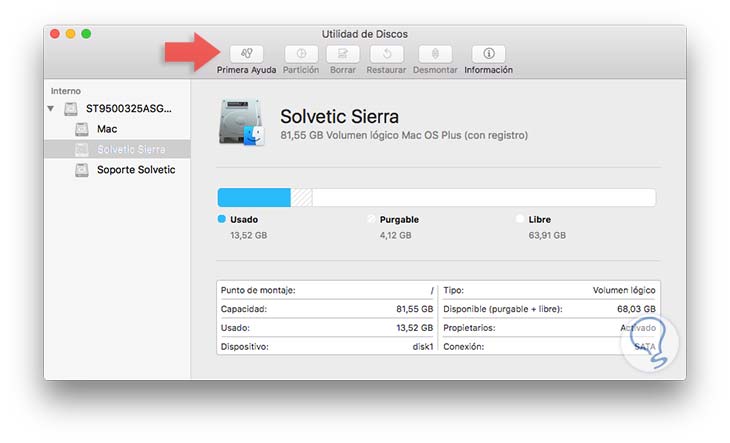
Task: Click the Mac volume disk icon
Action: (82, 129)
